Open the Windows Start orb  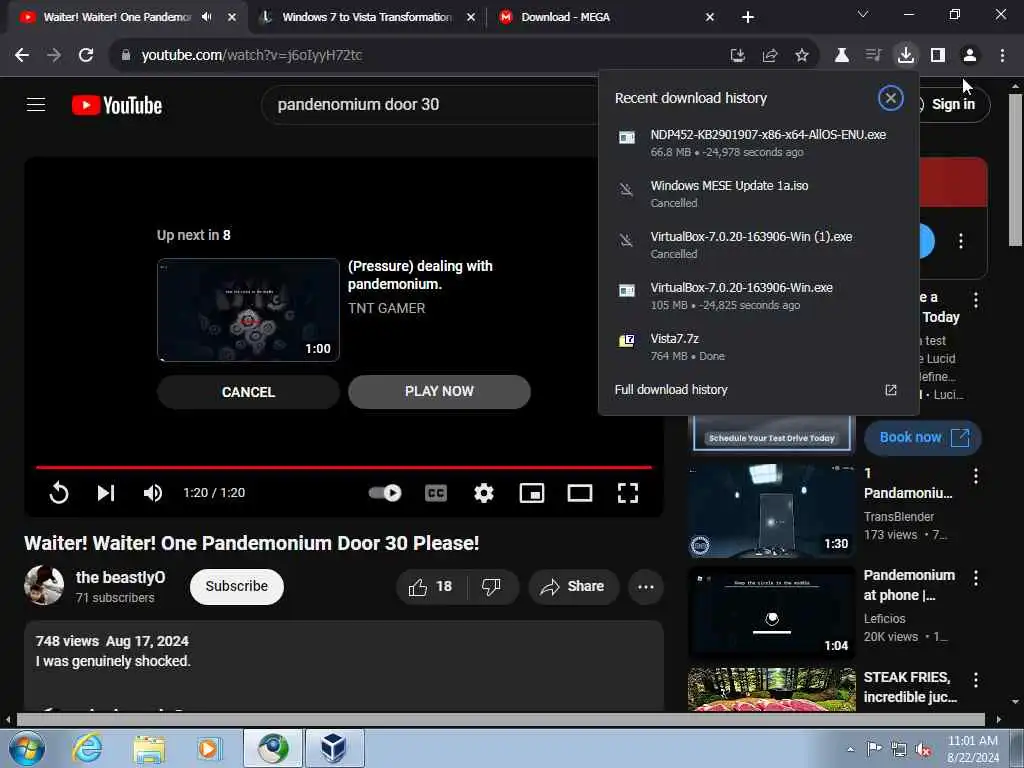(x=27, y=748)
